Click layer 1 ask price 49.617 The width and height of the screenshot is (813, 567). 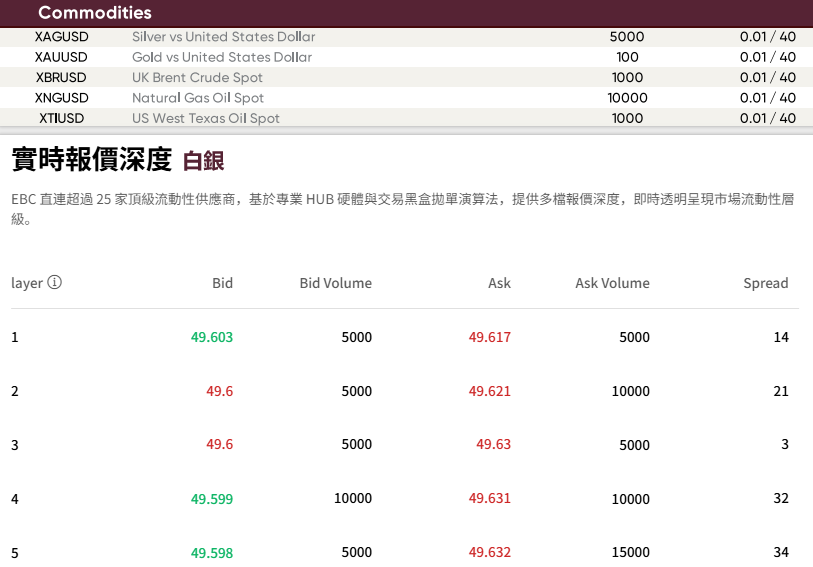click(x=489, y=337)
